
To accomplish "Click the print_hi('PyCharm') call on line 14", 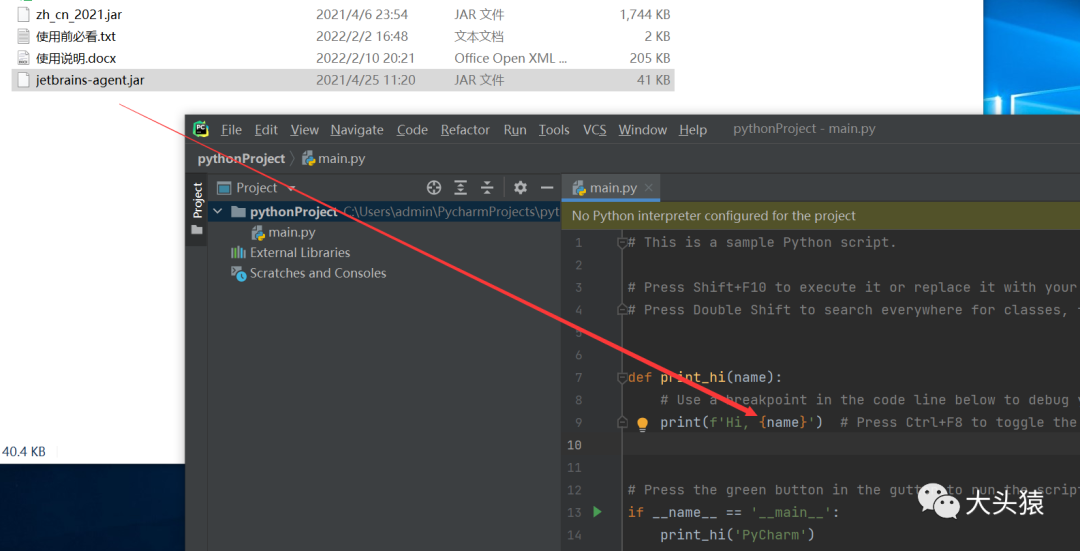I will tap(737, 534).
